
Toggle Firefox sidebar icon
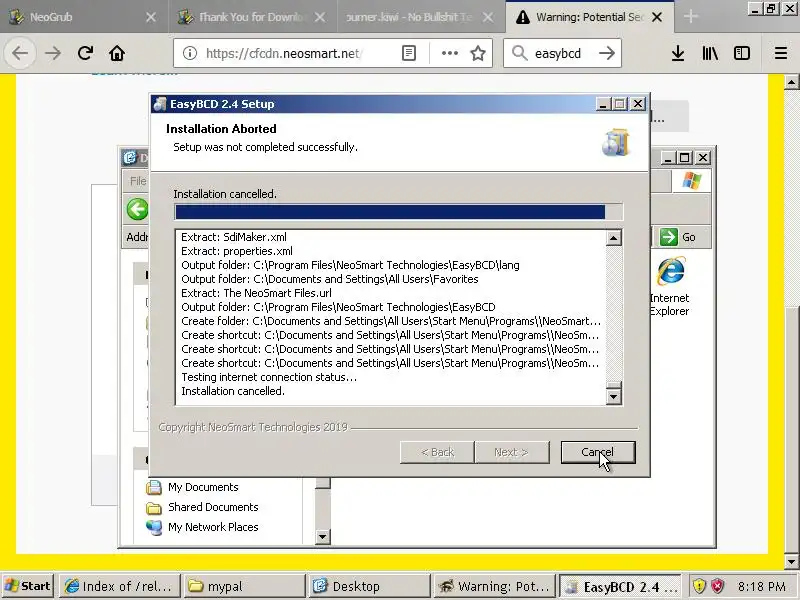[x=742, y=53]
